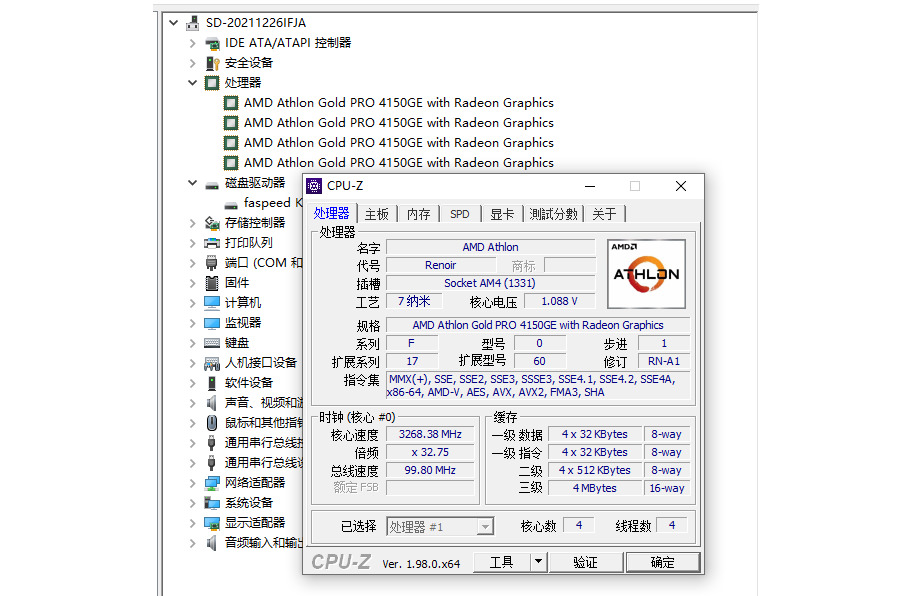
Task: Click the 键盘 keyboard icon
Action: (212, 343)
